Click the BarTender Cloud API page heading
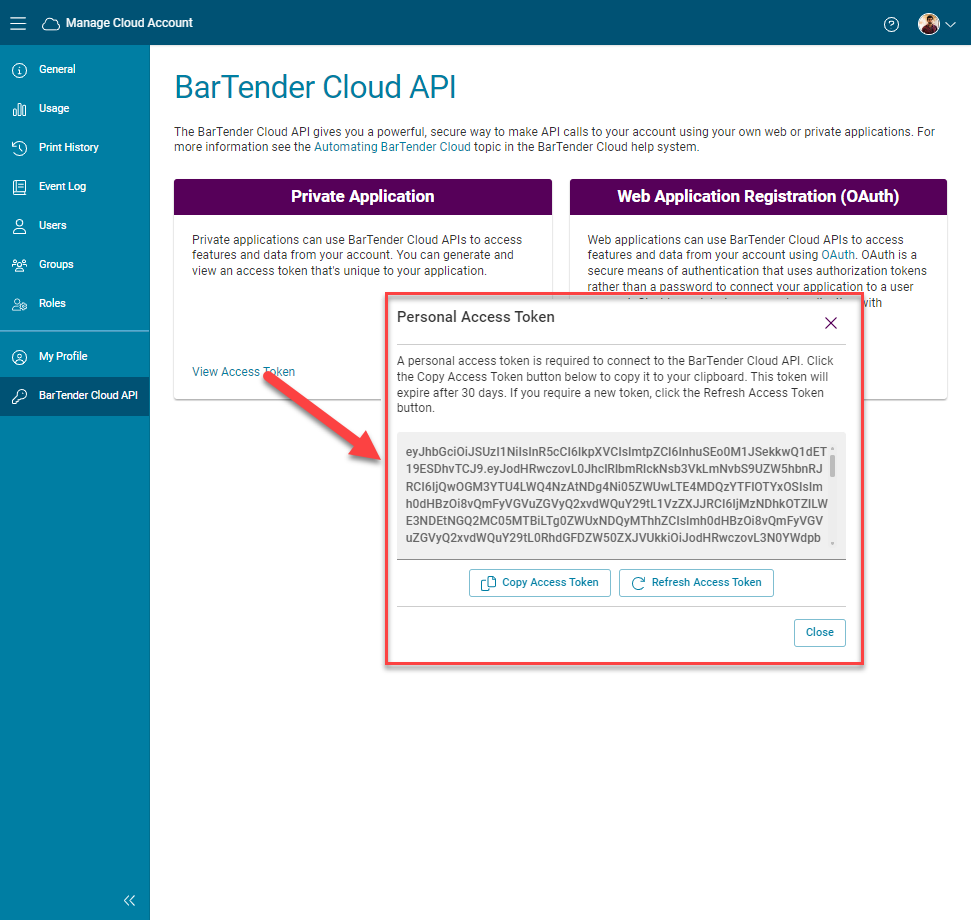Screen dimensions: 971x920 [315, 87]
